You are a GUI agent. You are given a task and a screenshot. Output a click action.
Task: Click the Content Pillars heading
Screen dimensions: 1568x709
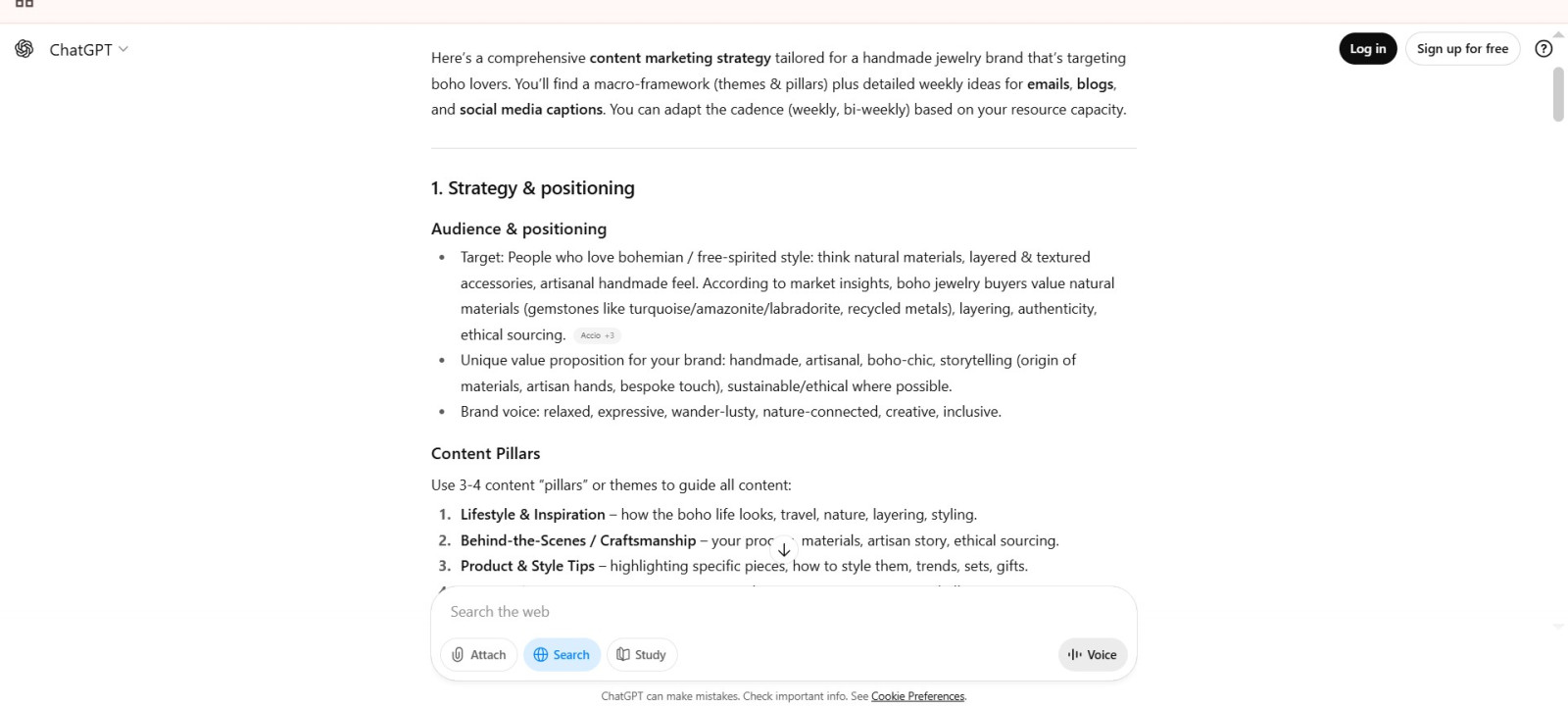click(485, 454)
